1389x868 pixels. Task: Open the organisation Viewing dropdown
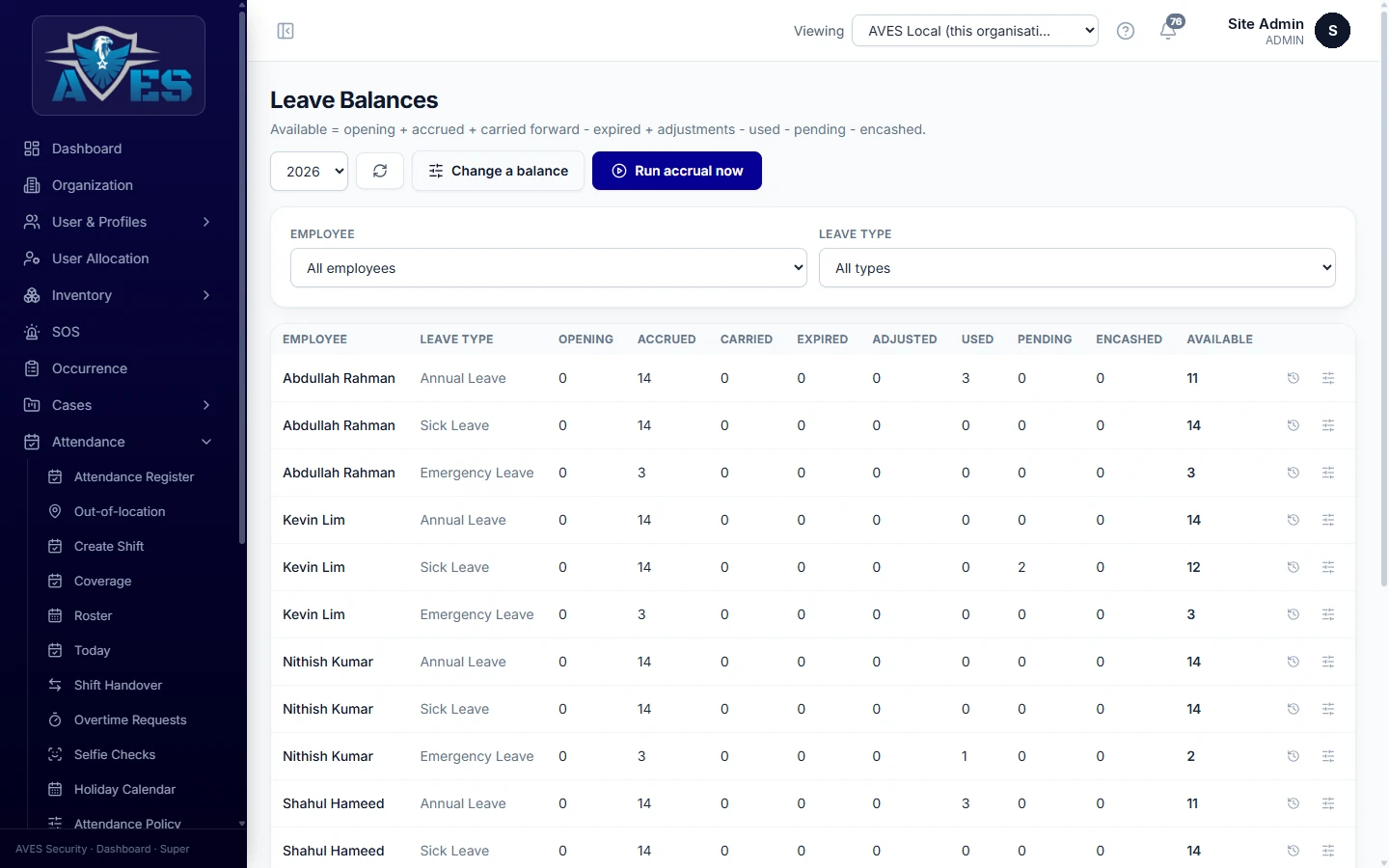[975, 31]
